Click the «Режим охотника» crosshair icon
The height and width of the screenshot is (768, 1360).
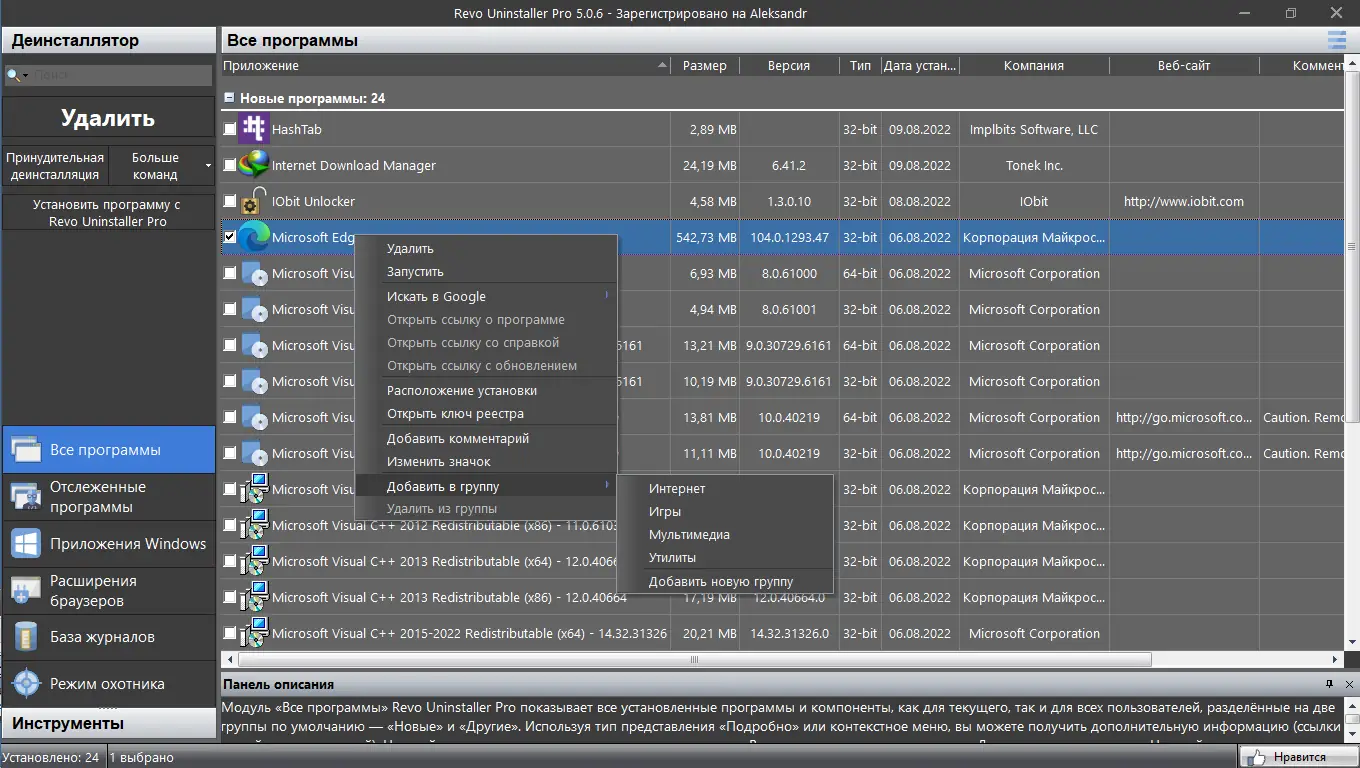[x=25, y=684]
